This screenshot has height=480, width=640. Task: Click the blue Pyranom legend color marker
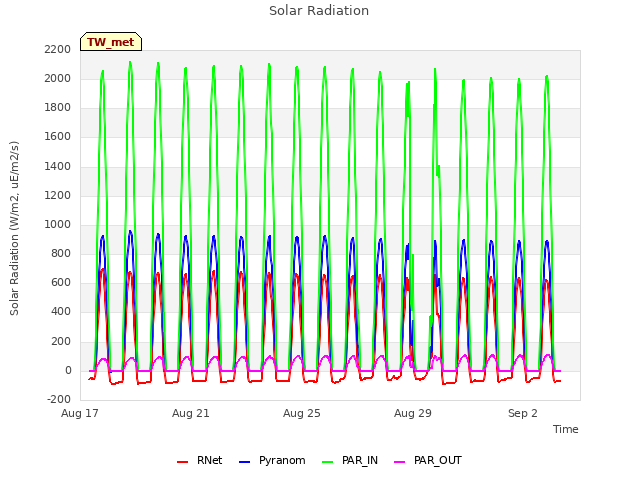click(244, 462)
